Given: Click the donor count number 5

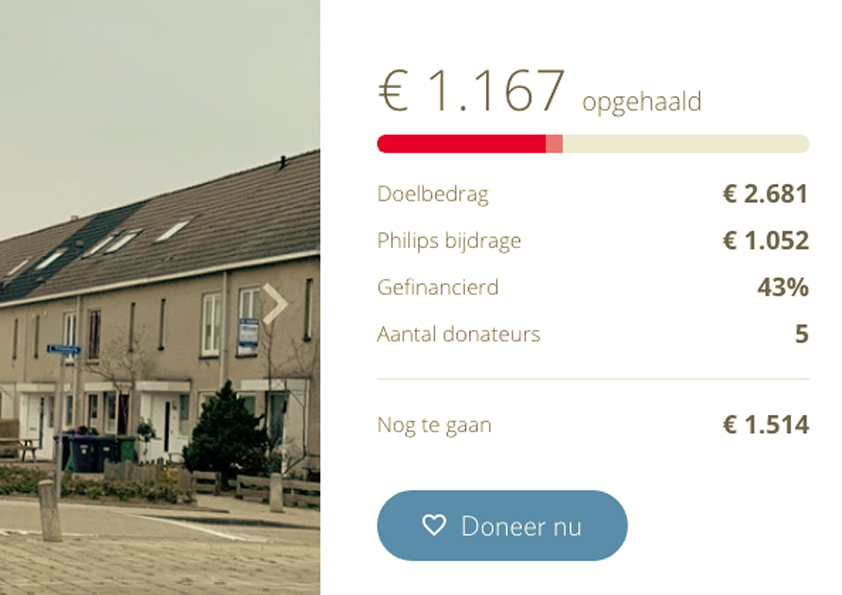Looking at the screenshot, I should pos(802,334).
